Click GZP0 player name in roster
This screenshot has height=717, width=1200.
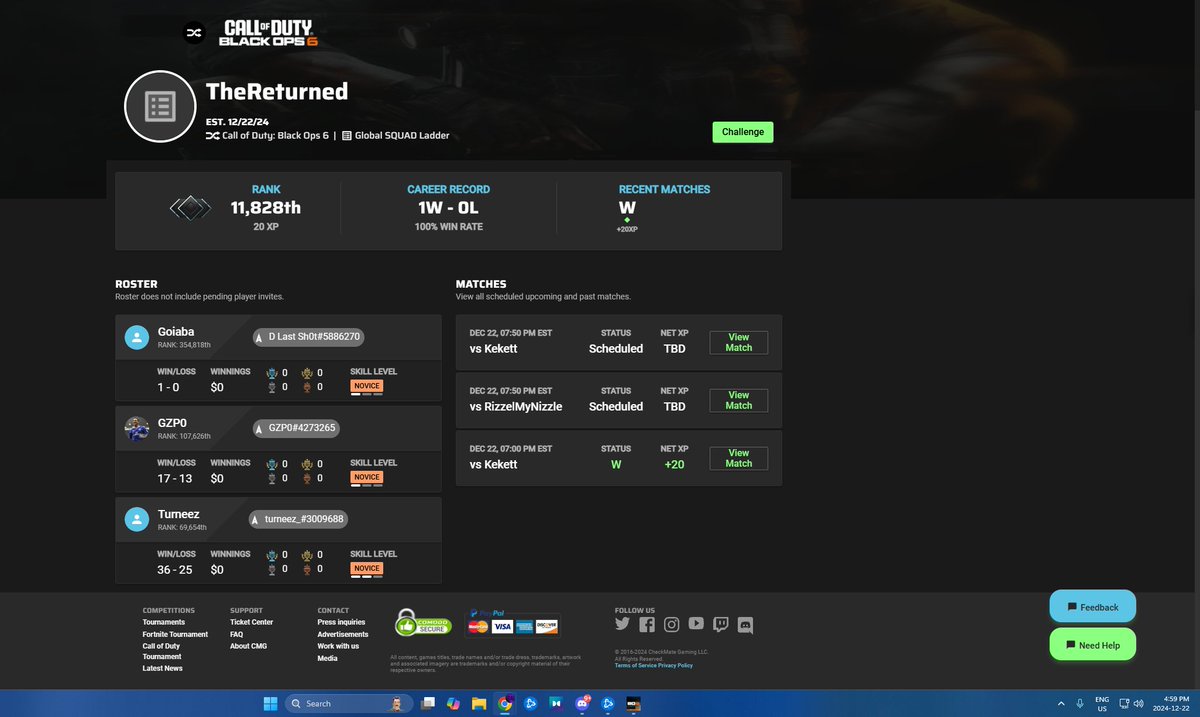point(172,422)
